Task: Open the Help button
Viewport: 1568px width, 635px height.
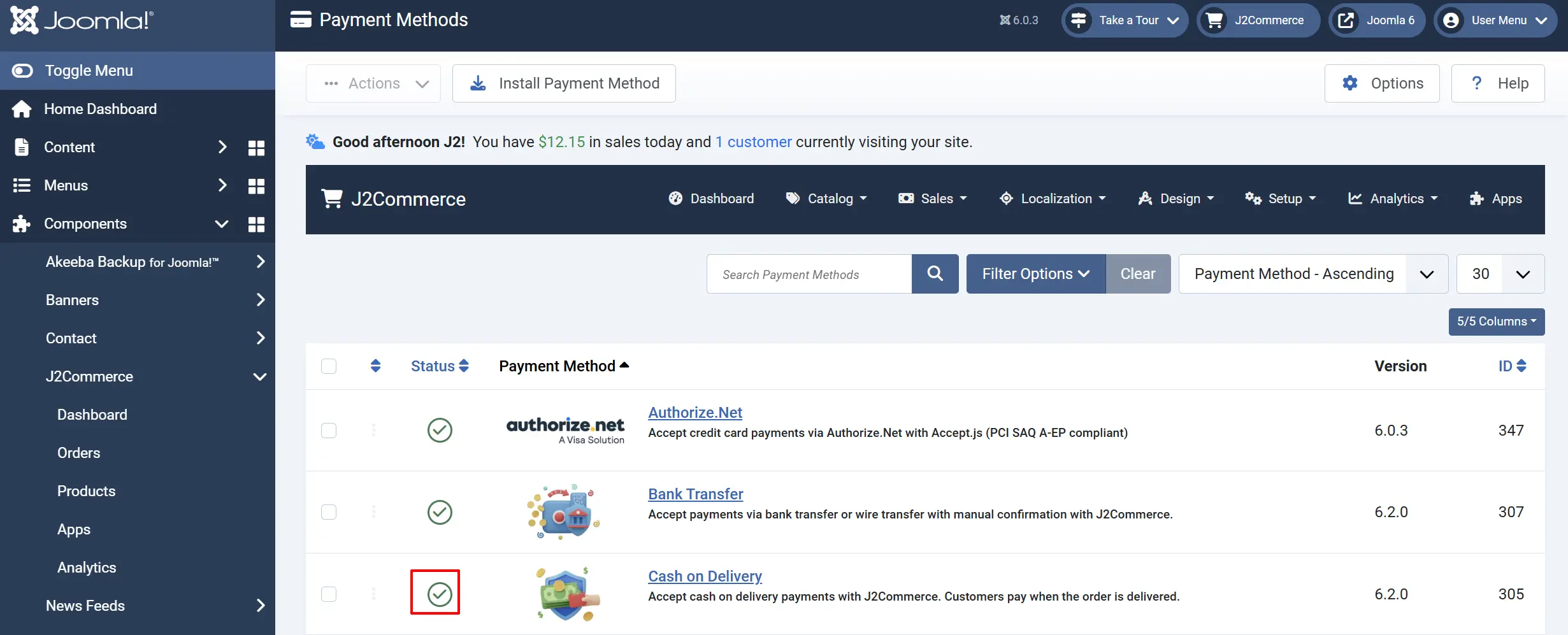Action: tap(1498, 83)
